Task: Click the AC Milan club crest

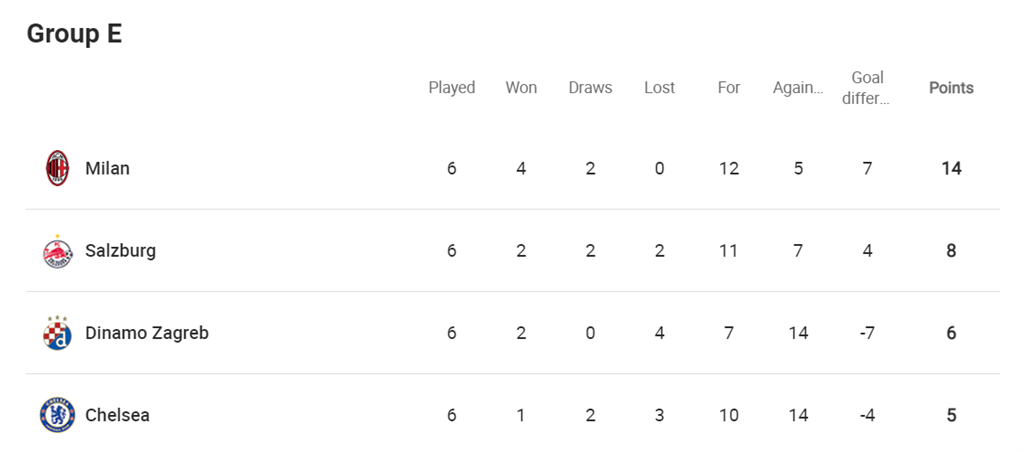Action: click(58, 168)
